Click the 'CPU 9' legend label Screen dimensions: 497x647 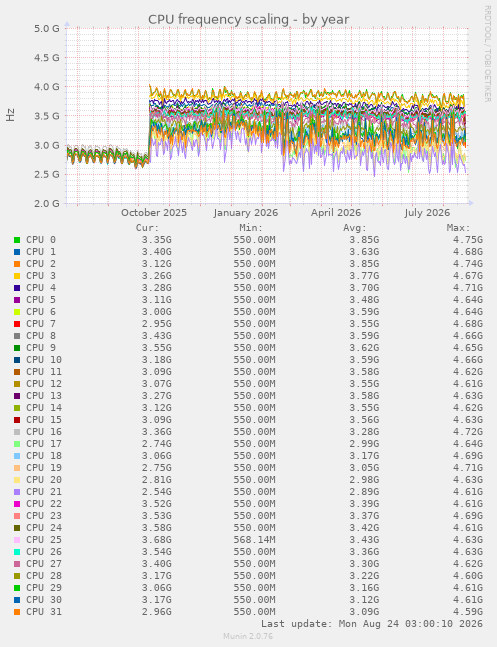coord(41,347)
